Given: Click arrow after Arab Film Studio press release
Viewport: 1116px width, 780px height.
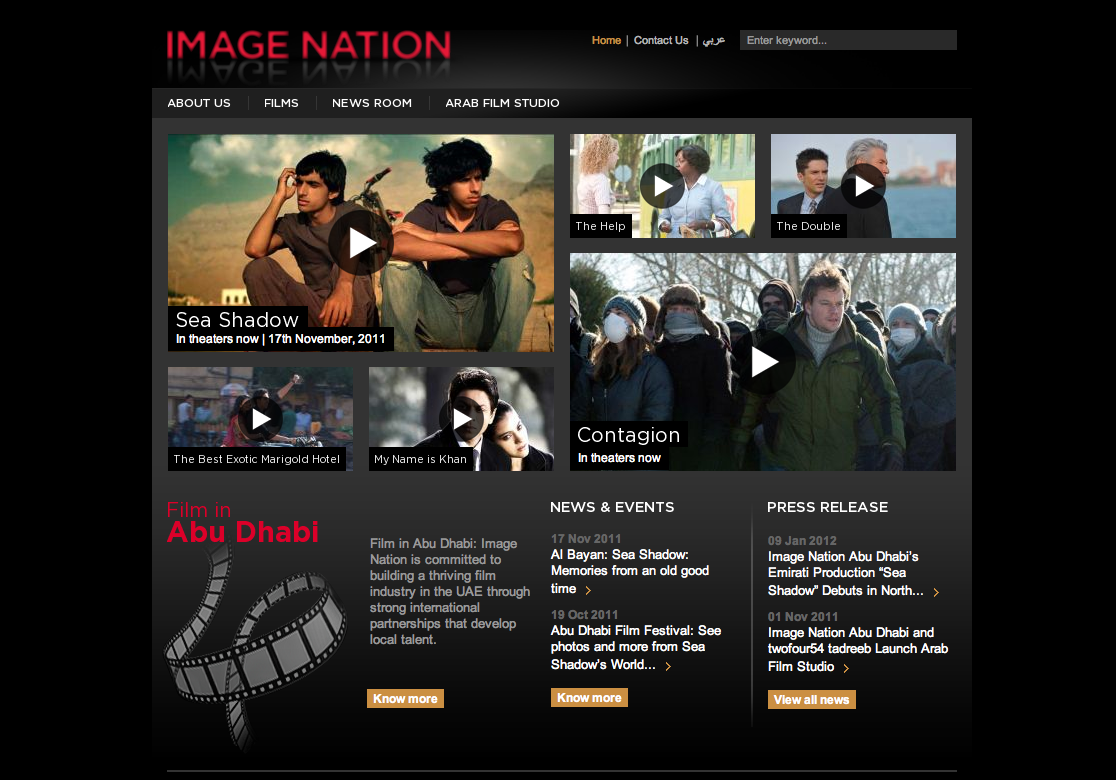Looking at the screenshot, I should (846, 668).
